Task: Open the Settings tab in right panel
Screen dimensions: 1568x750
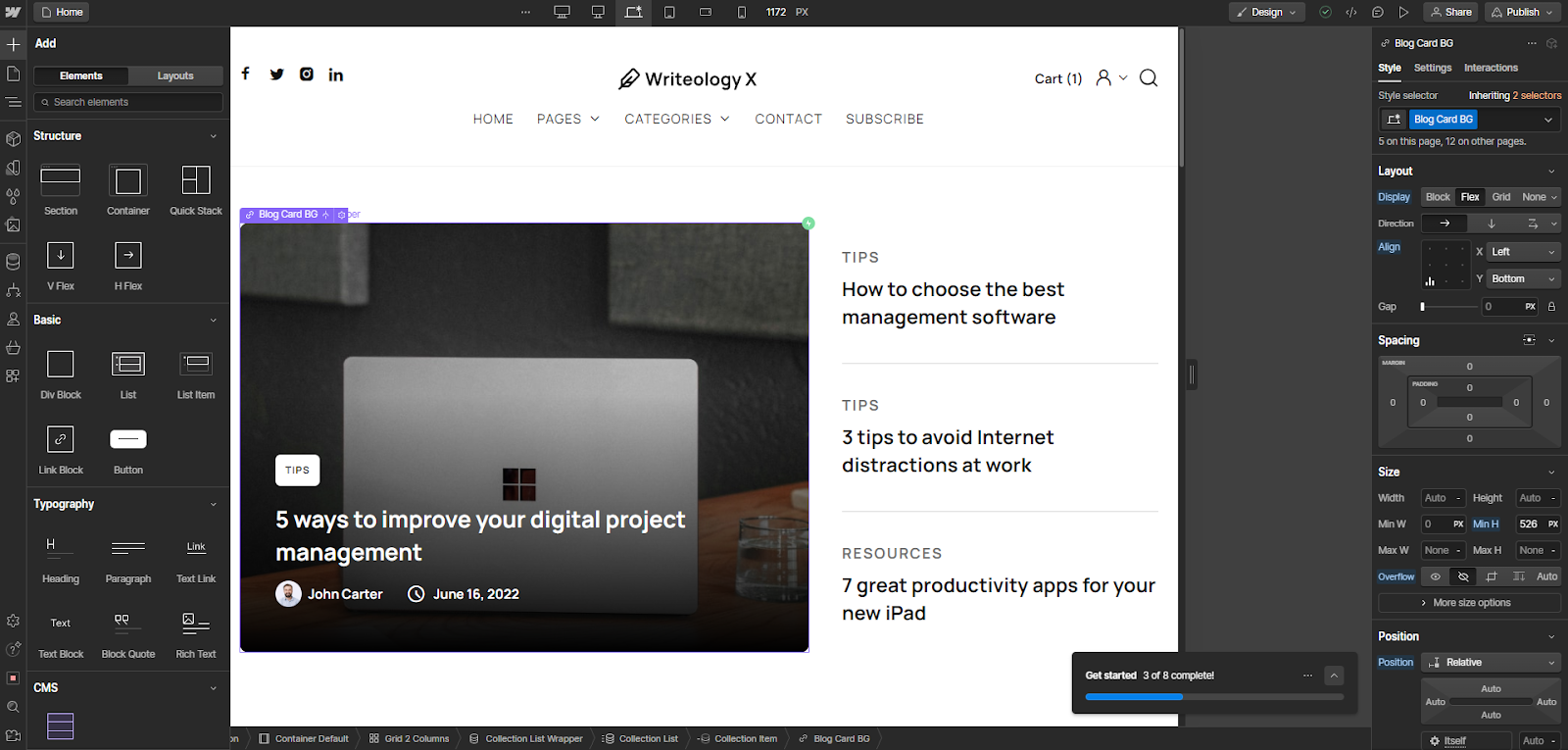Action: pos(1433,68)
